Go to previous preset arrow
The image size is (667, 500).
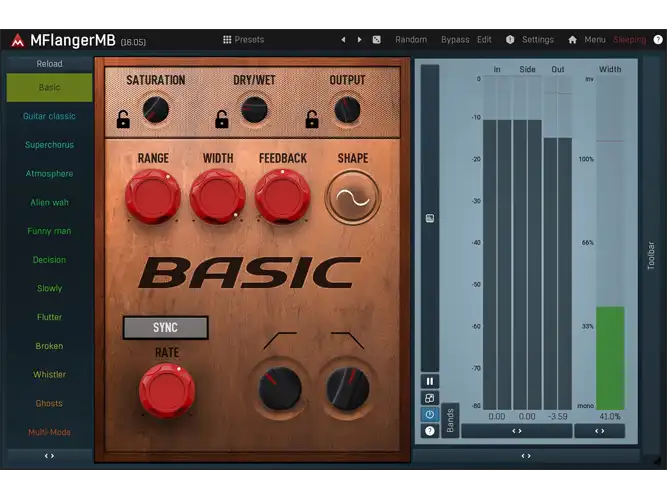pyautogui.click(x=343, y=40)
